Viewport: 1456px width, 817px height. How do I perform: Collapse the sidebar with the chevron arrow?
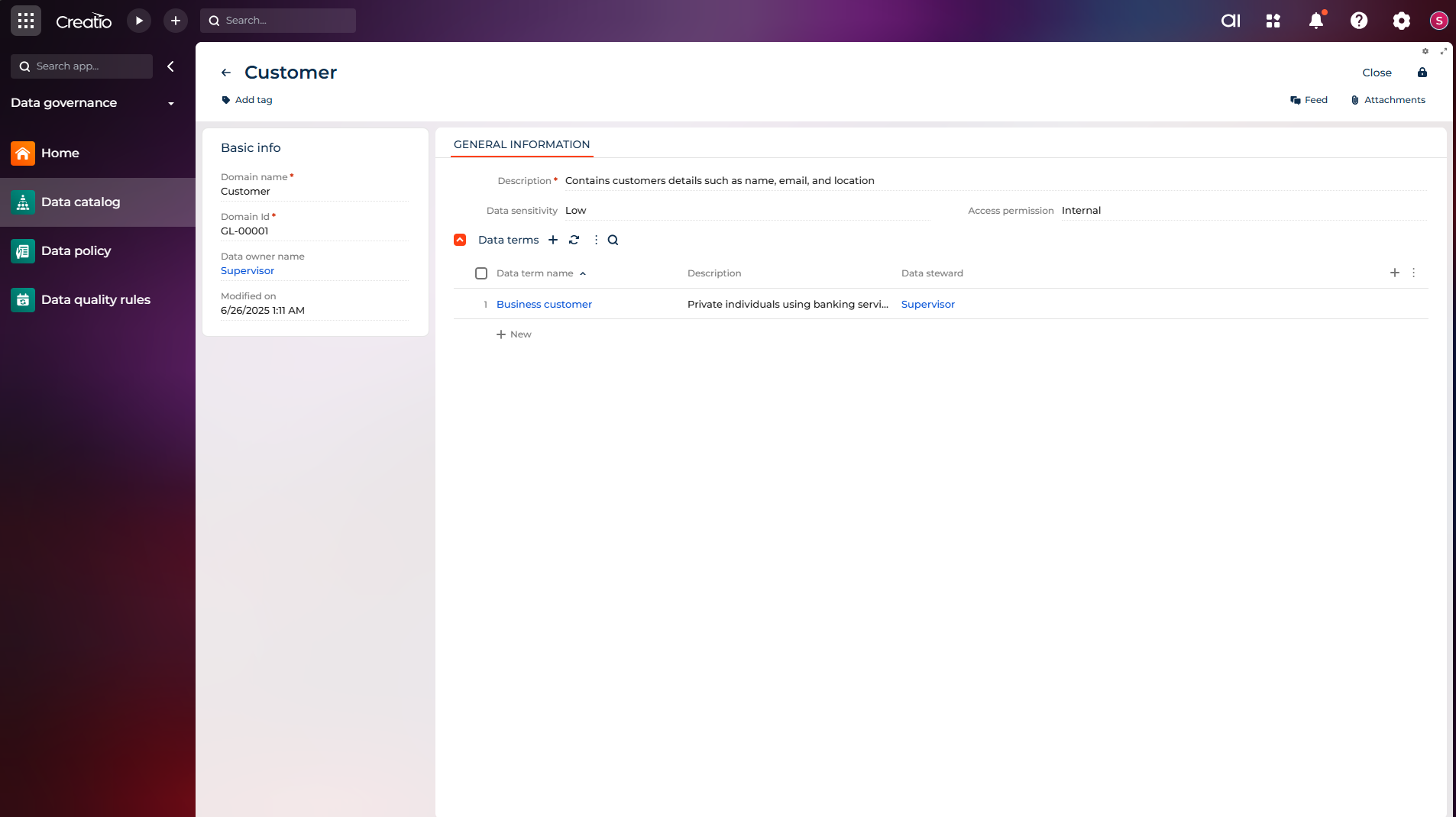click(170, 66)
